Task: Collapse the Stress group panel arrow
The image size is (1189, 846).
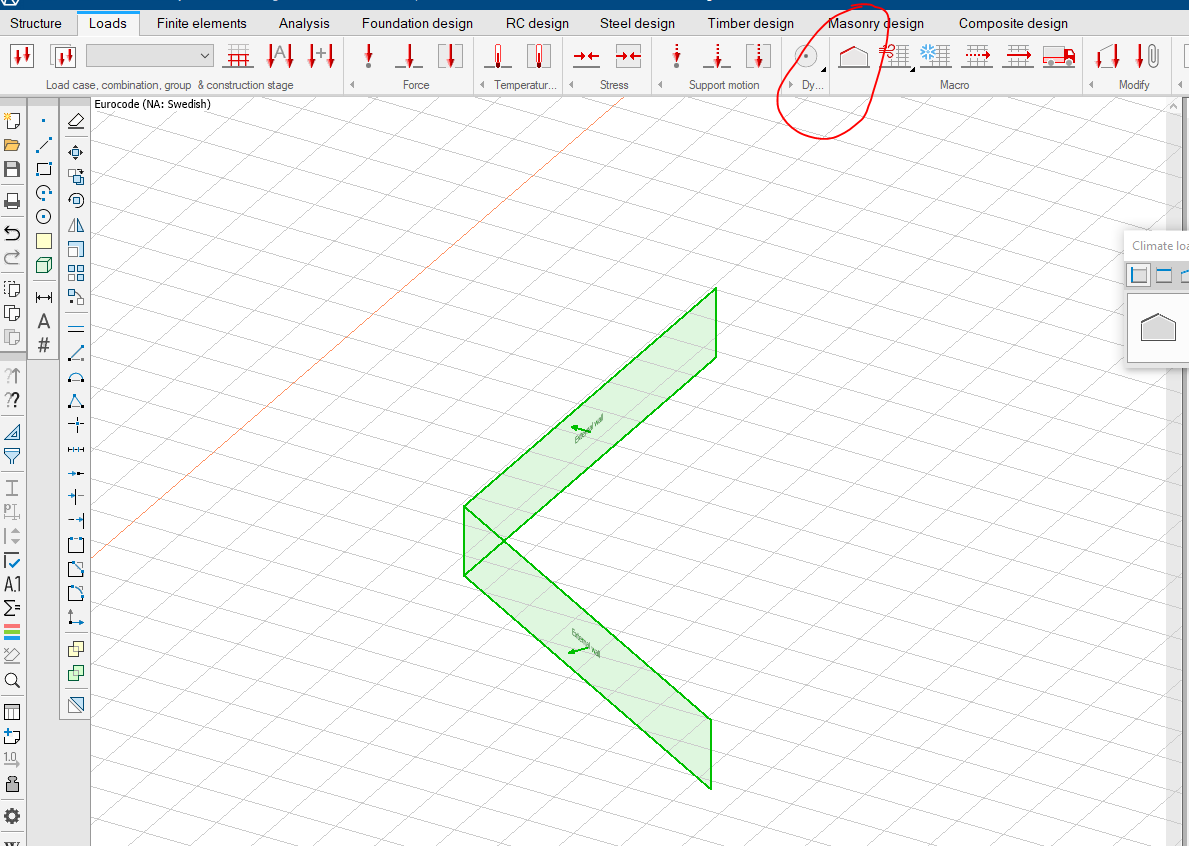Action: (x=571, y=85)
